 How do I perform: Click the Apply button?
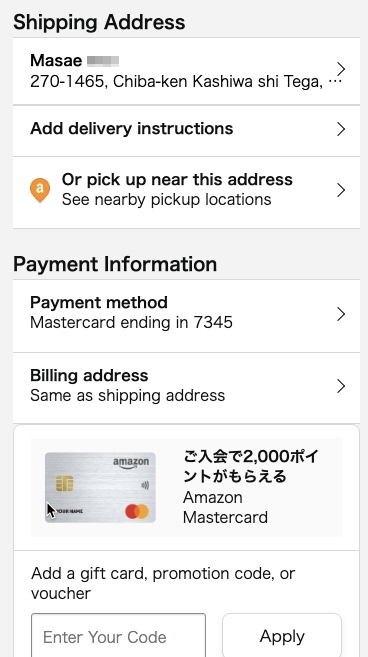282,636
